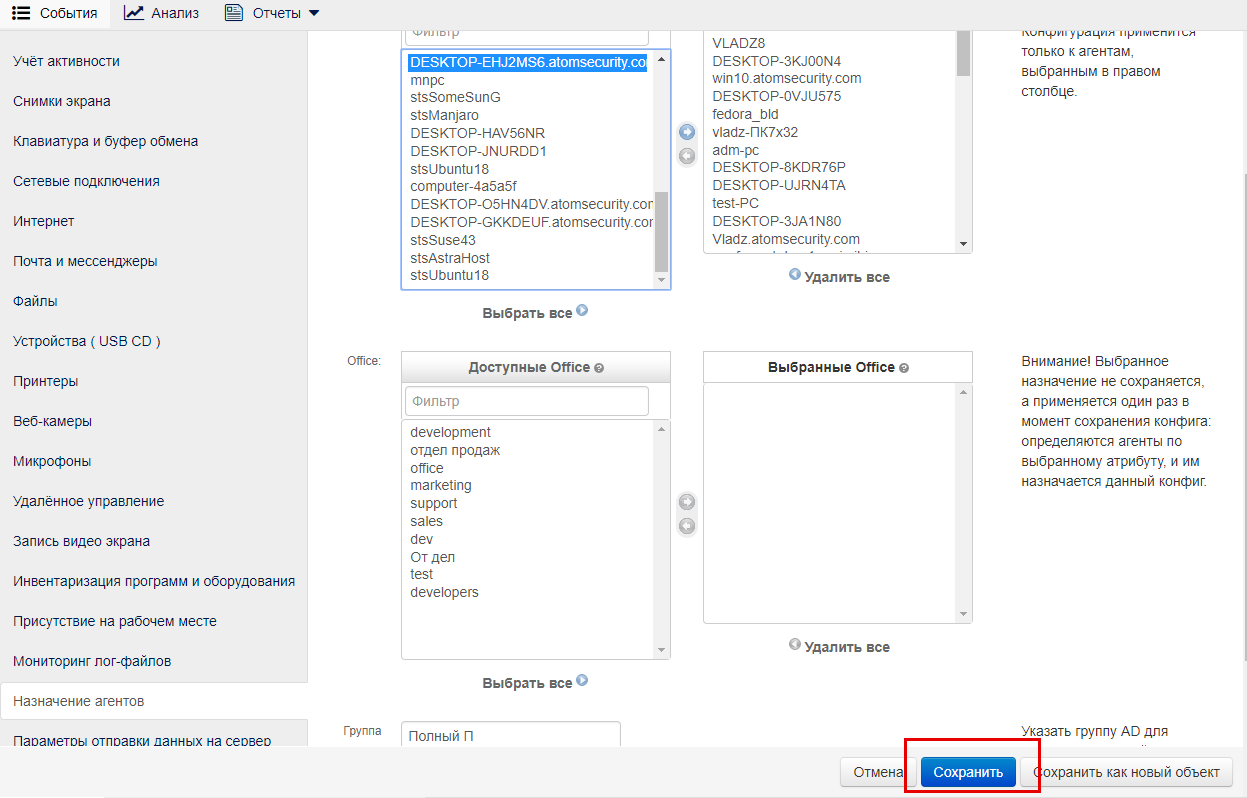Click move-right arrow between Office lists

coord(686,502)
